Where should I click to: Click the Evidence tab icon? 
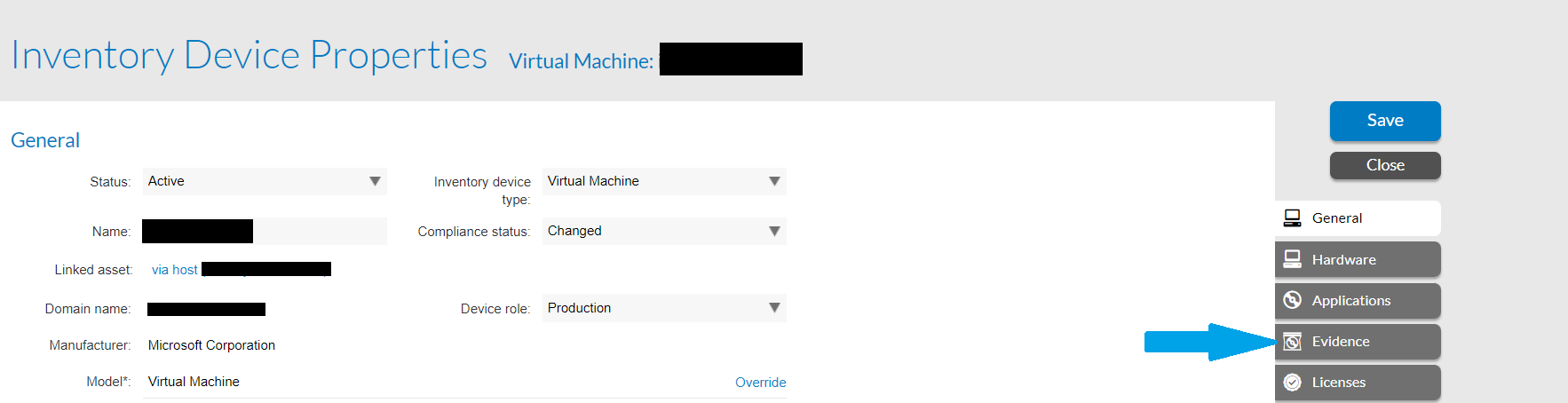click(1293, 342)
